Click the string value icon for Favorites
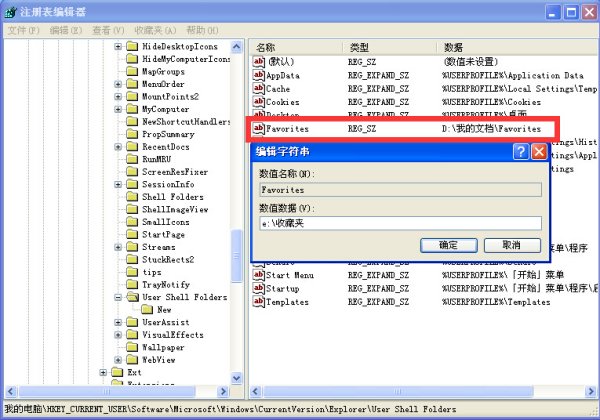The height and width of the screenshot is (420, 600). [259, 129]
